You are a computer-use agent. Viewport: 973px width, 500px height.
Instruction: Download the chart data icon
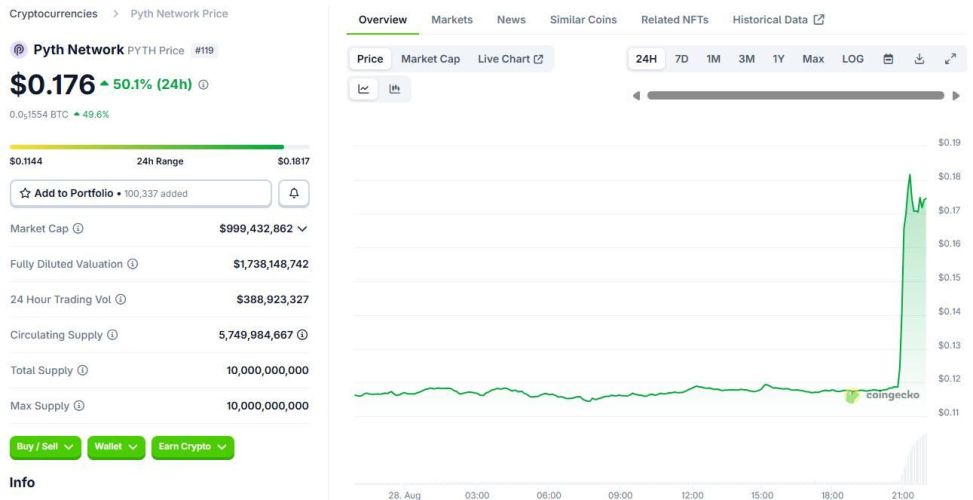point(919,59)
